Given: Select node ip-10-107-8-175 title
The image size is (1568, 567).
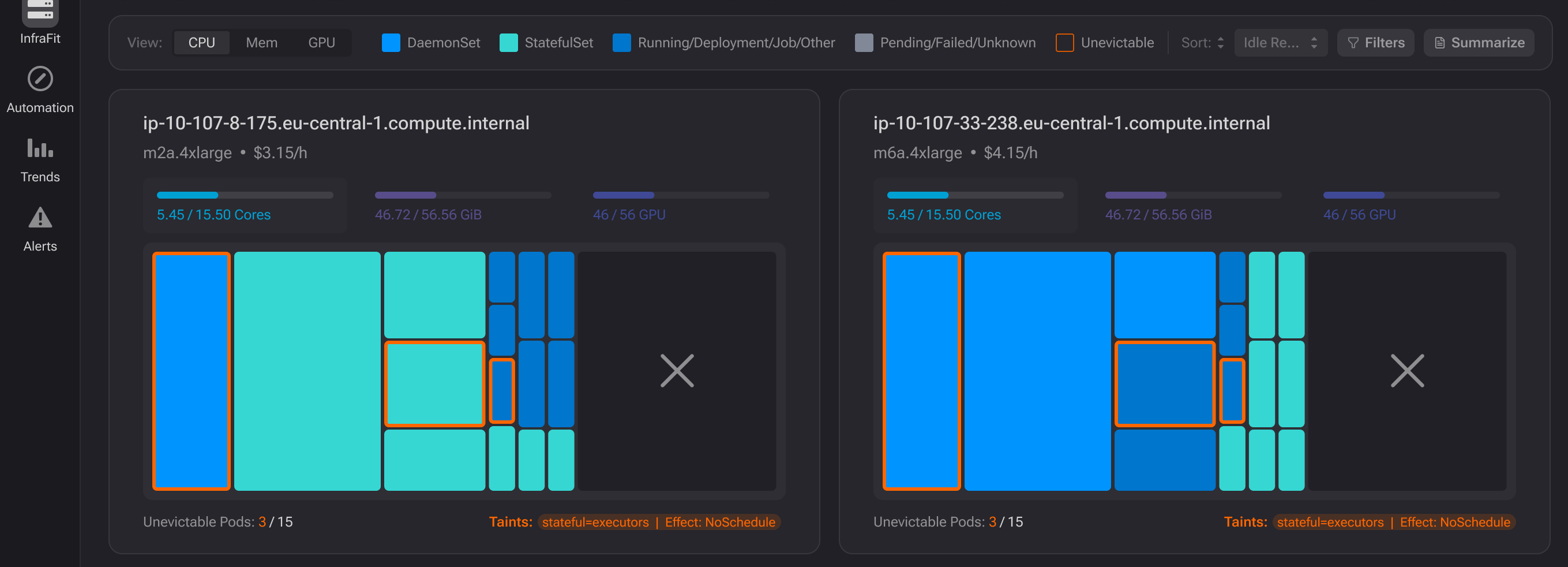Looking at the screenshot, I should 336,123.
